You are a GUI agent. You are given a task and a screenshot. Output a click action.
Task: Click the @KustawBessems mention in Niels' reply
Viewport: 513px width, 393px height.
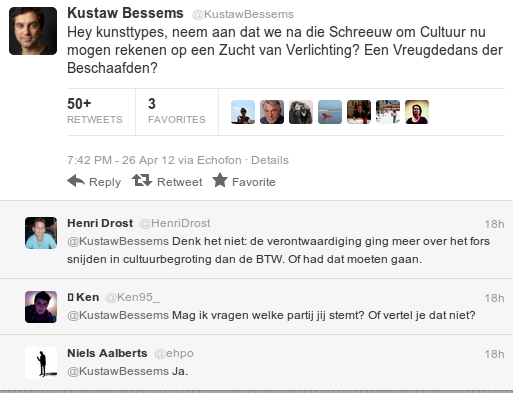tap(118, 371)
